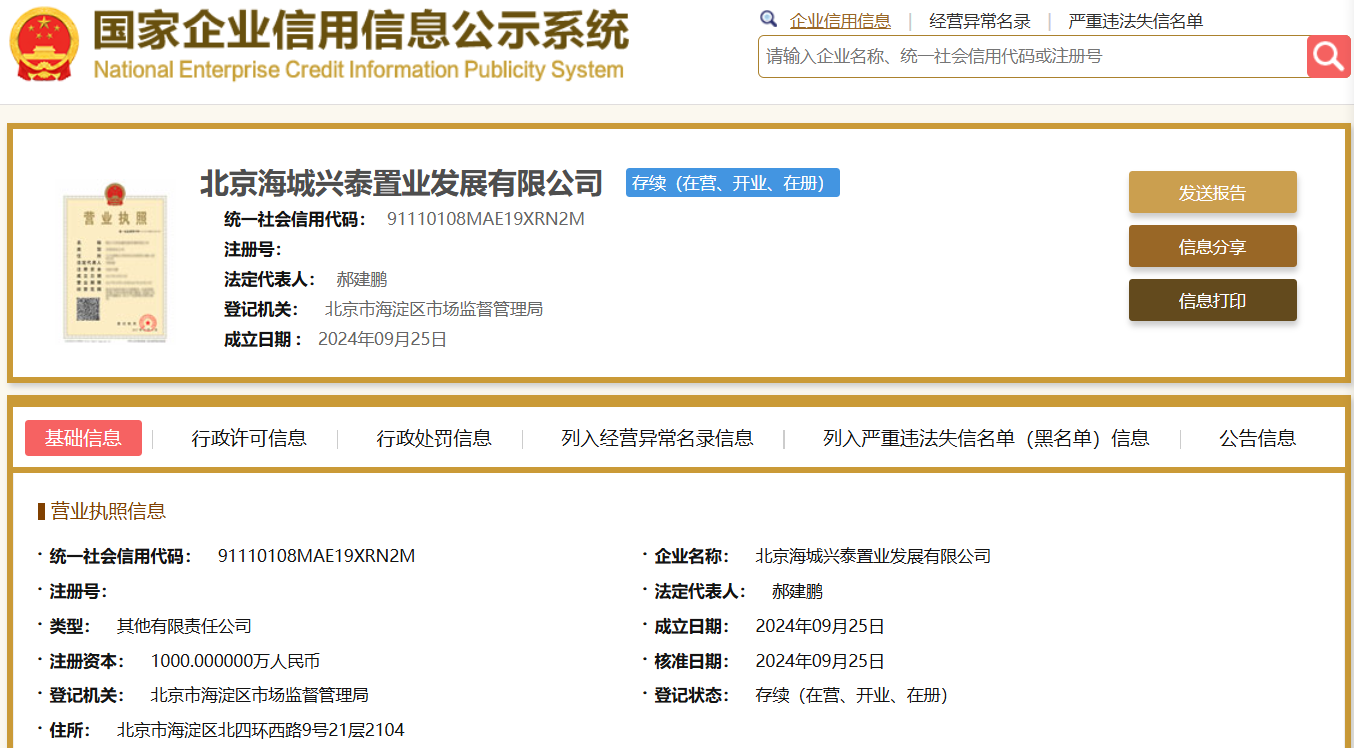
Task: Click the 成立日期 value in license details
Action: 820,627
